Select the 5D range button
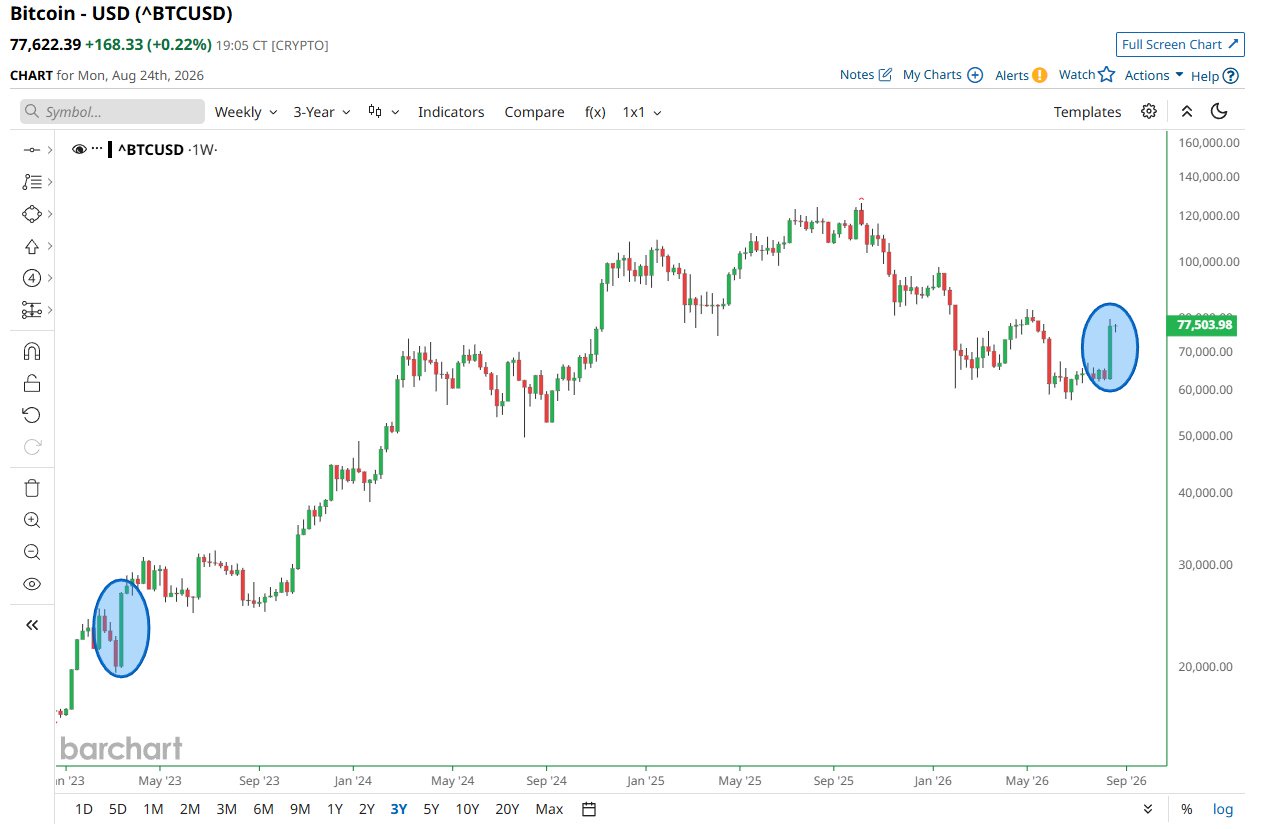Image resolution: width=1262 pixels, height=829 pixels. (x=118, y=809)
